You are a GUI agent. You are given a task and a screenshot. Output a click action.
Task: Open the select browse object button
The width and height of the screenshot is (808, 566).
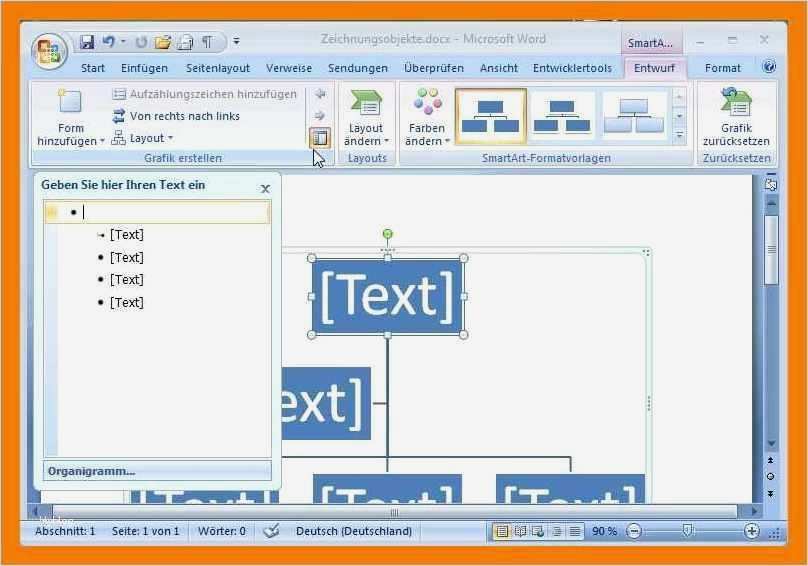771,476
